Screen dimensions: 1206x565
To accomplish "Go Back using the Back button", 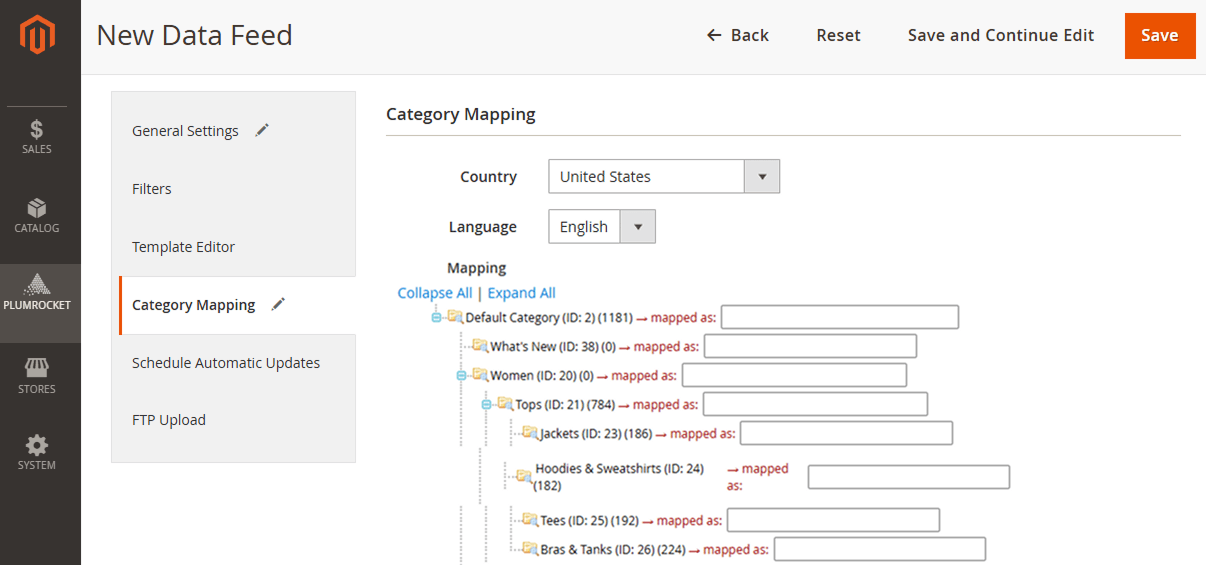I will pyautogui.click(x=738, y=35).
